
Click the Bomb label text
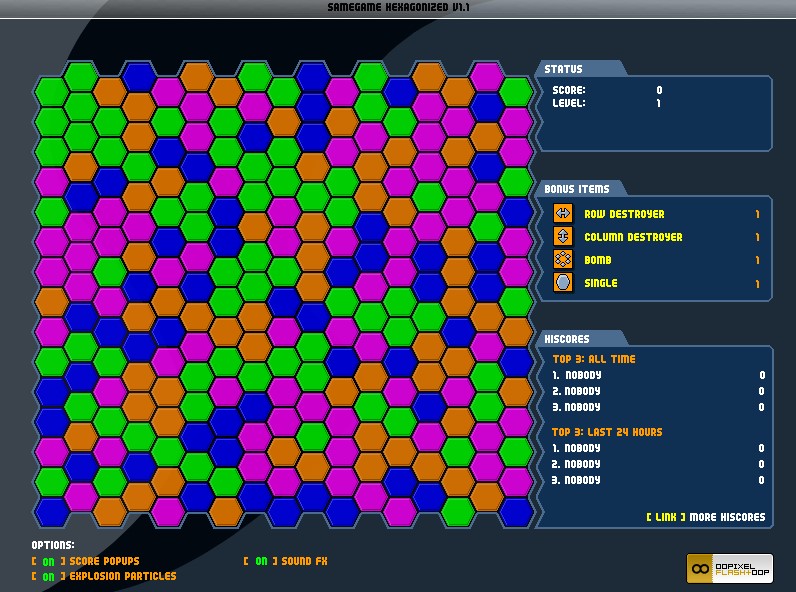(x=598, y=260)
